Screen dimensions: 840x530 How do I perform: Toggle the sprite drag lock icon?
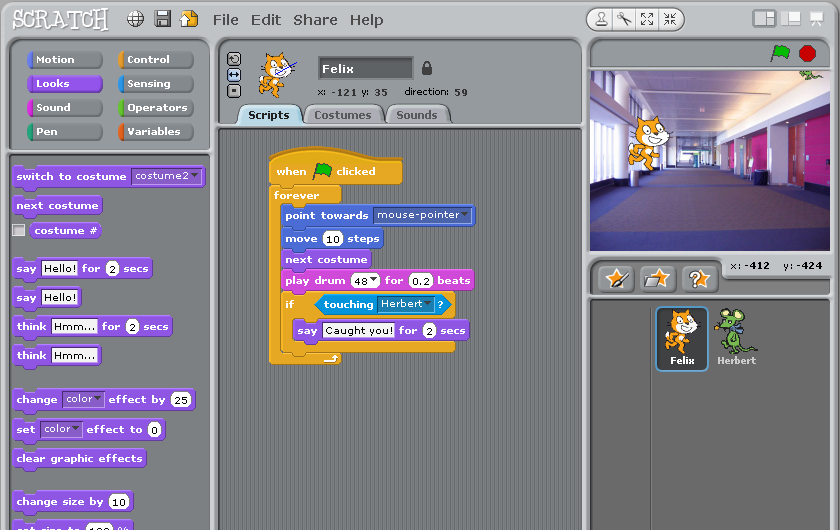426,68
